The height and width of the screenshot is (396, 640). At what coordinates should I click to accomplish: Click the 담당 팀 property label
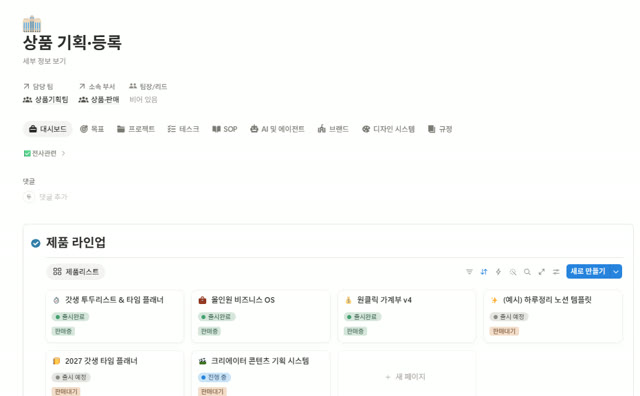point(43,87)
